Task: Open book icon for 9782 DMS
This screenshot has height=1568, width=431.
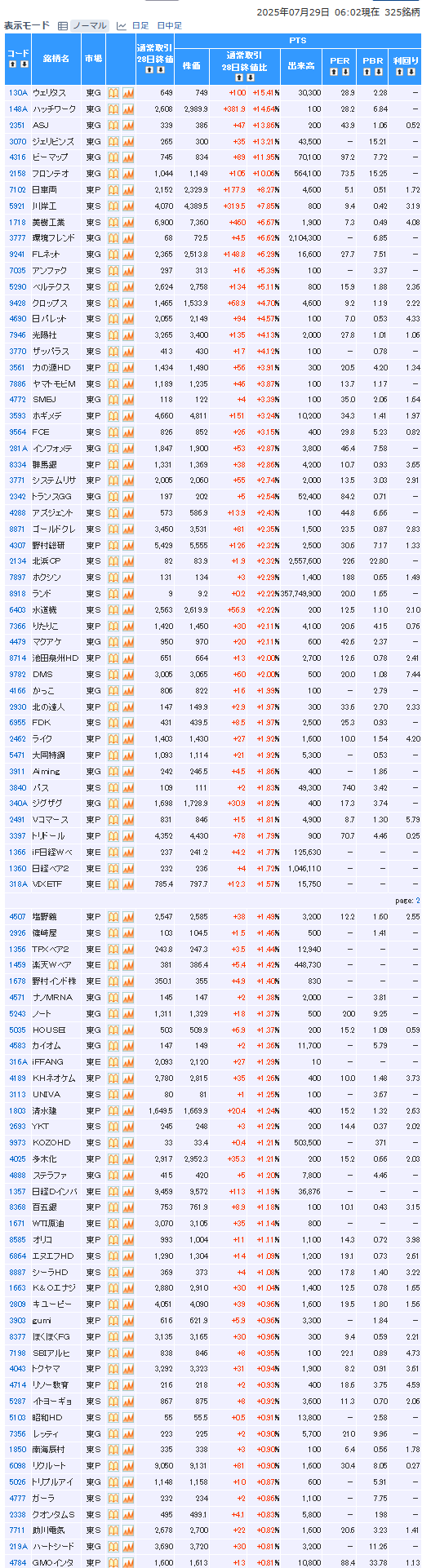Action: pos(113,675)
